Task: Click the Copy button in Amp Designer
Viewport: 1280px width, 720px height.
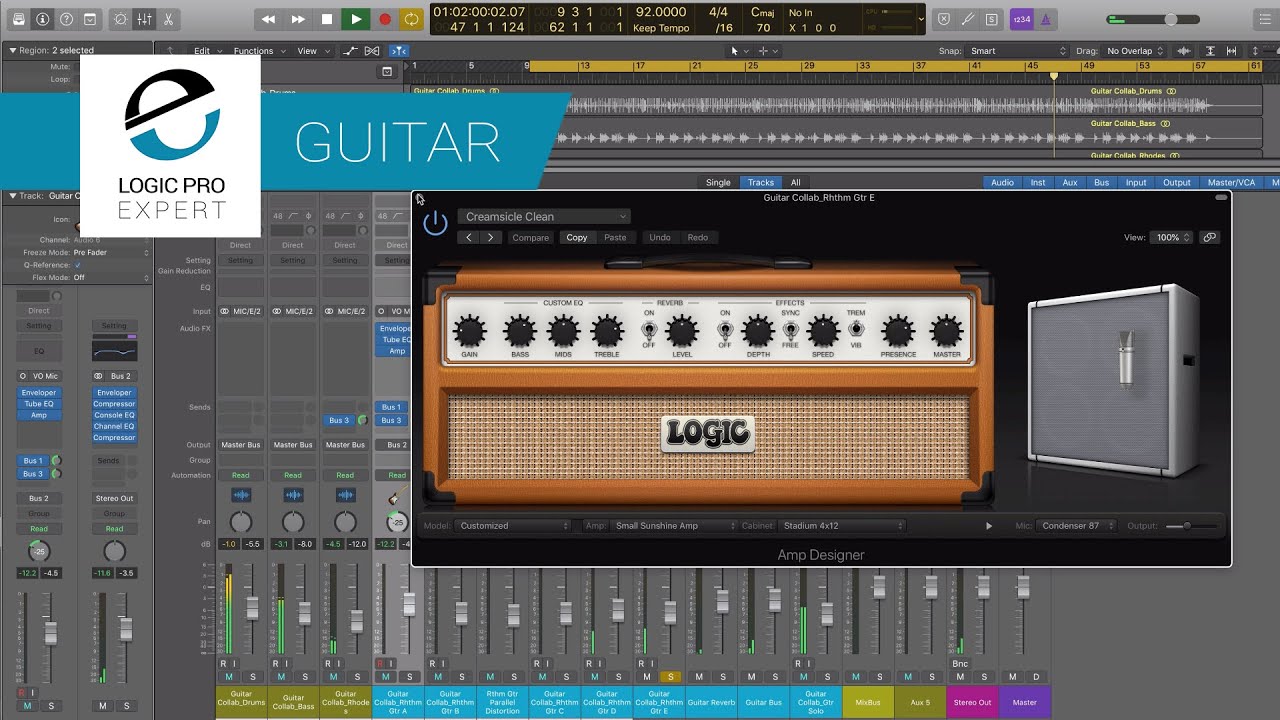Action: point(577,237)
